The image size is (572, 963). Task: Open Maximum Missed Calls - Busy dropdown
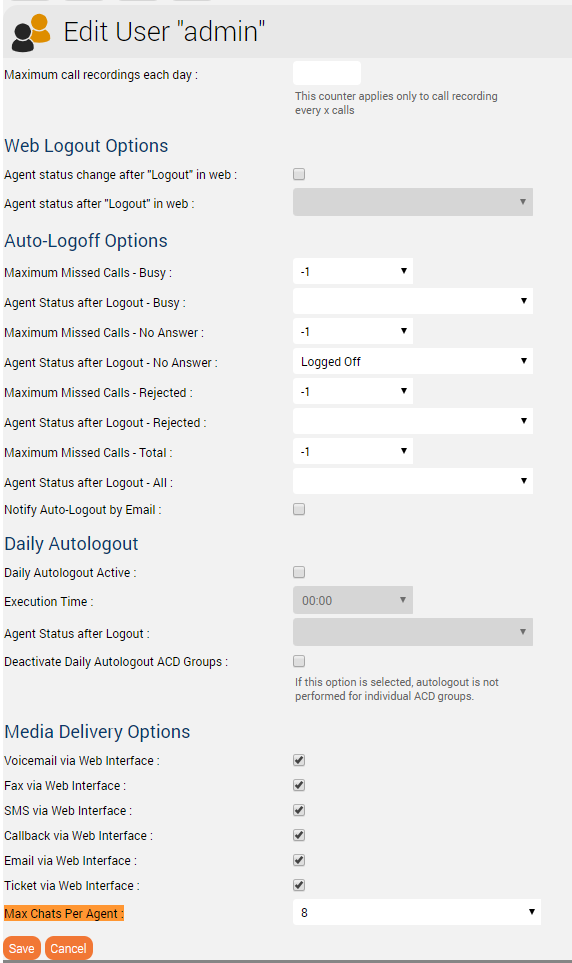coord(353,271)
